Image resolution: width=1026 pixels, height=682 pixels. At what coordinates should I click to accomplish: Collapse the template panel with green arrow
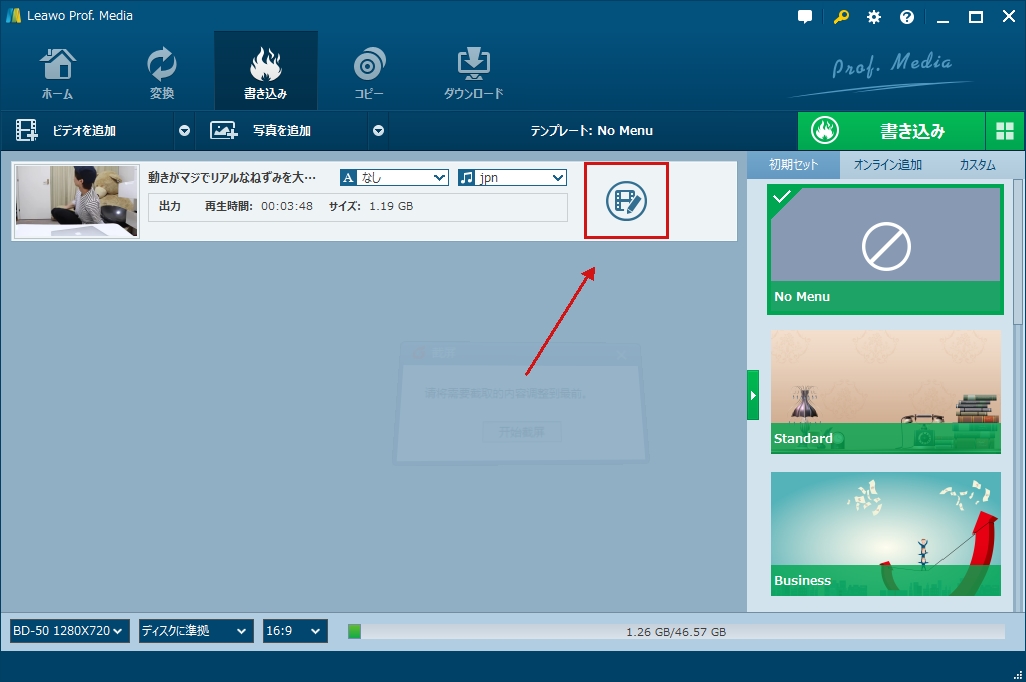click(x=753, y=395)
